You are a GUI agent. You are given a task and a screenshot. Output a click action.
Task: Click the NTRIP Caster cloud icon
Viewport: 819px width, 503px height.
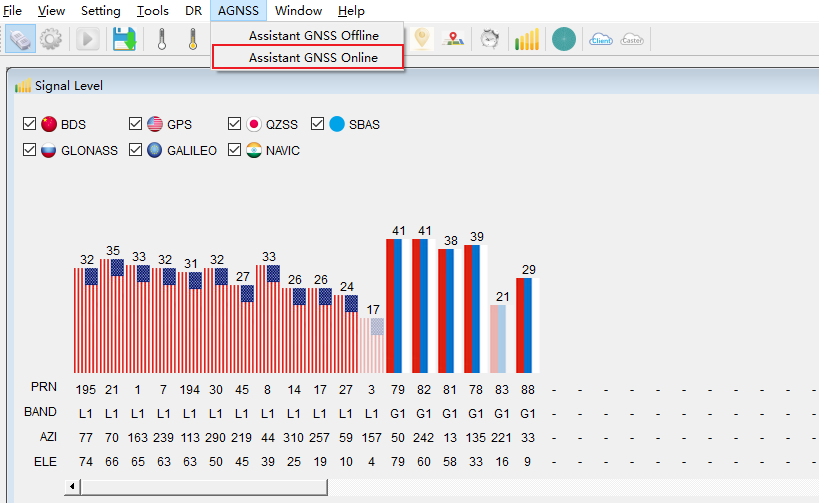click(632, 39)
